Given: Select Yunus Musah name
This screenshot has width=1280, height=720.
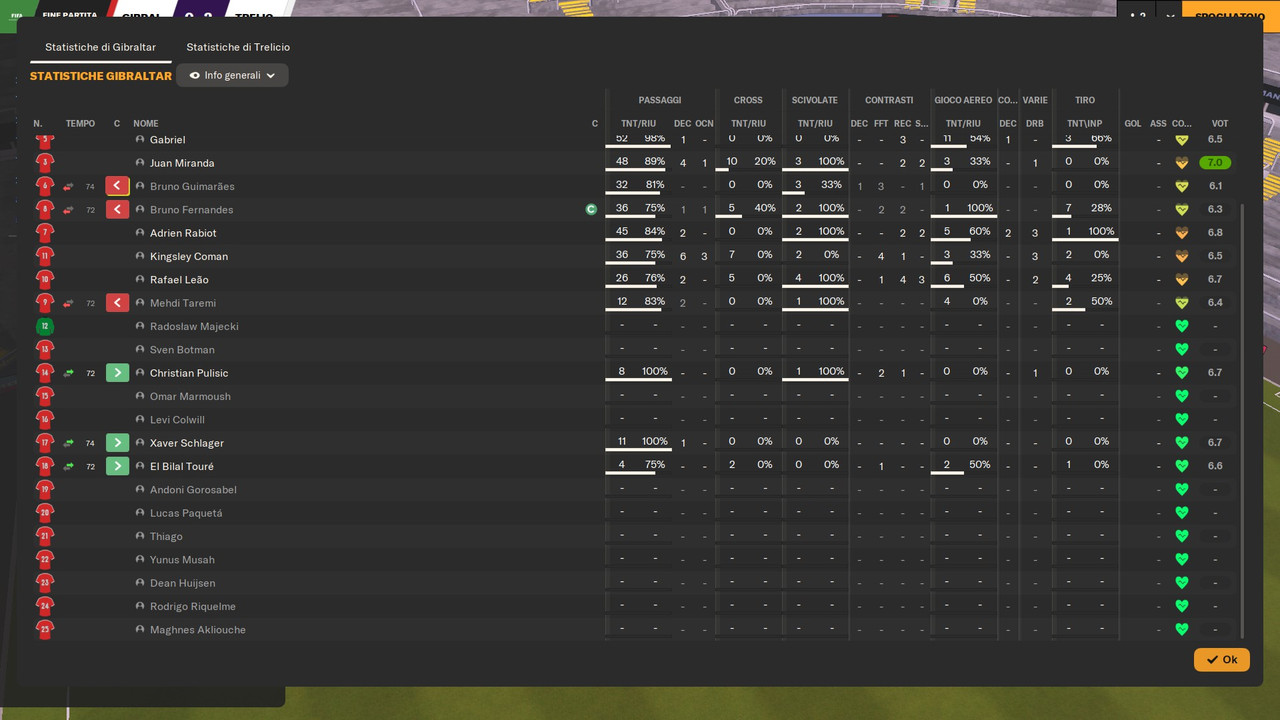Looking at the screenshot, I should pos(182,560).
